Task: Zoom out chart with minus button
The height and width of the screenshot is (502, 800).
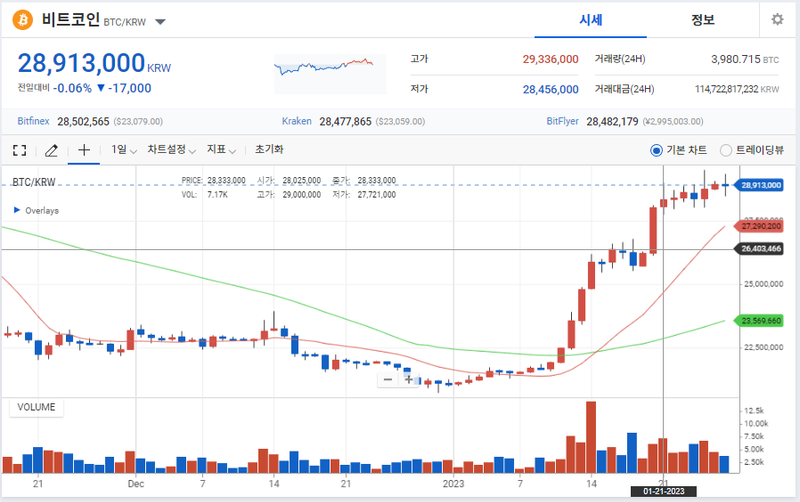Action: click(388, 380)
